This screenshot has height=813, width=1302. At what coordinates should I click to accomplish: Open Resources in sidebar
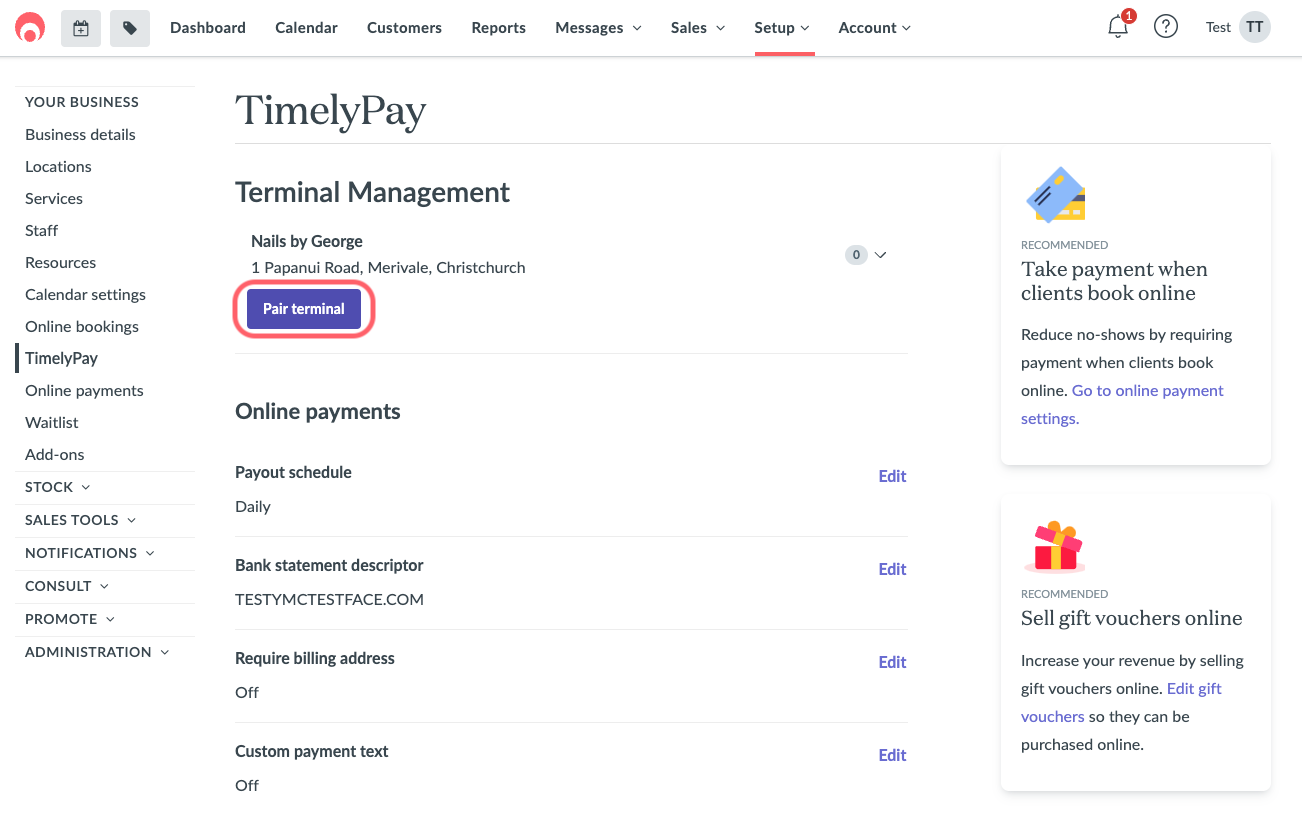(x=60, y=262)
